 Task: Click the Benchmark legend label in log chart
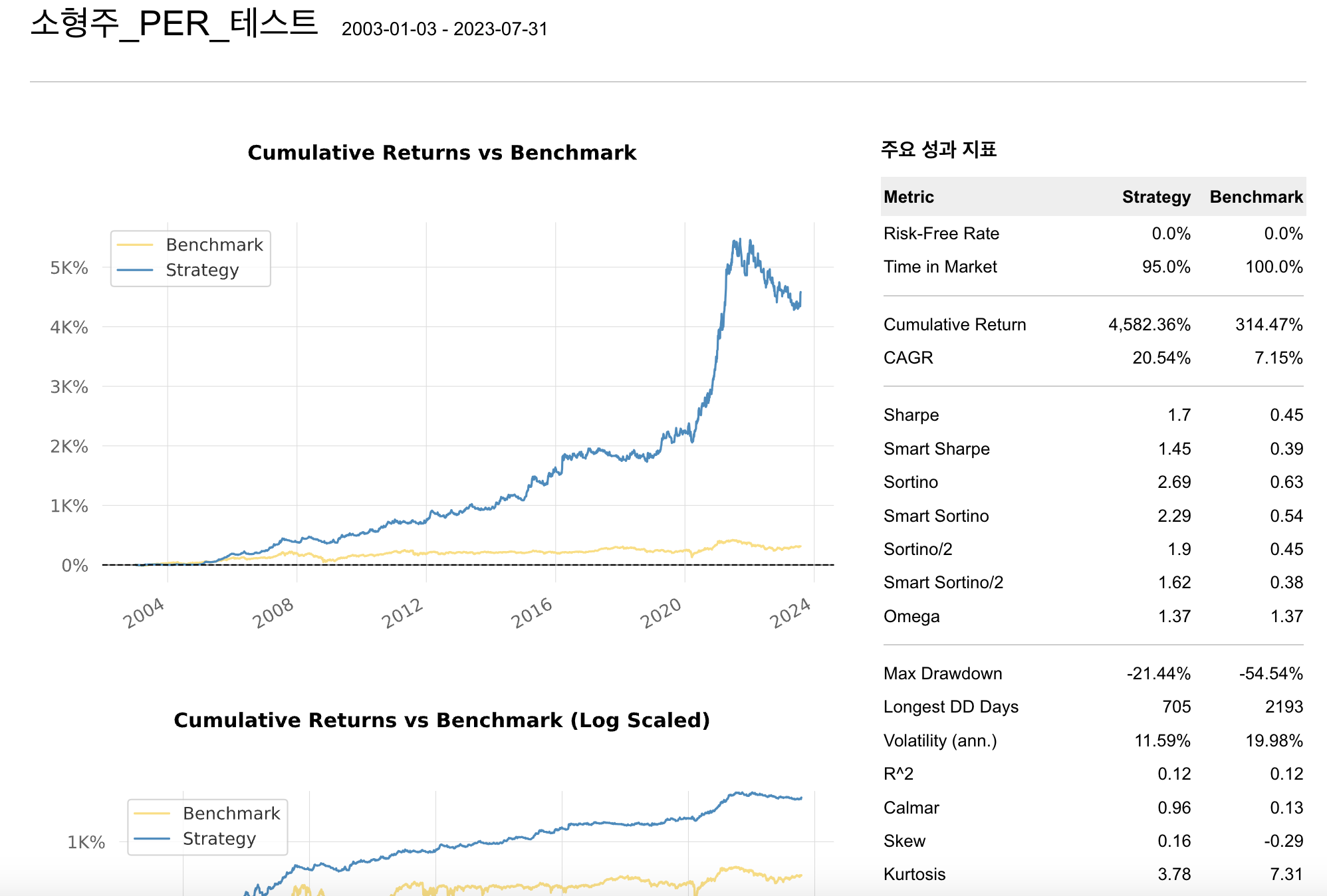pos(231,814)
